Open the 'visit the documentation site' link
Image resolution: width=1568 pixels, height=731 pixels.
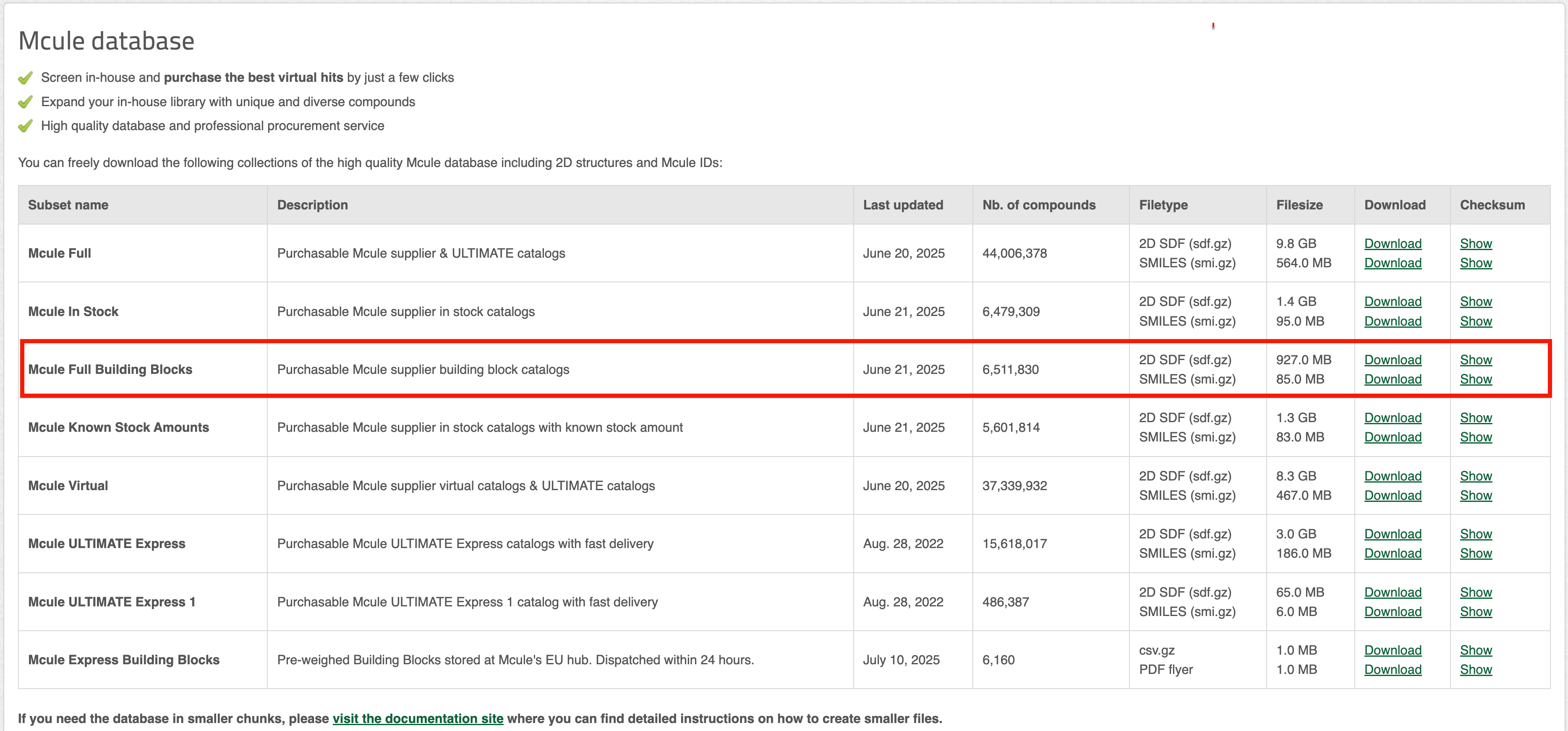point(418,718)
